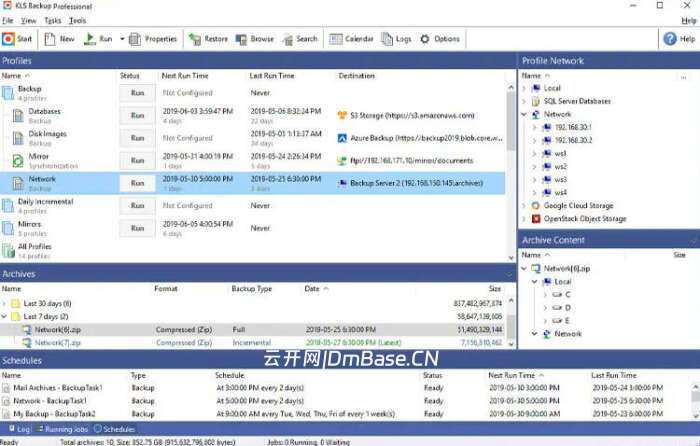This screenshot has height=446, width=700.
Task: Collapse Network[6].zip in Archive Content
Action: pos(524,269)
